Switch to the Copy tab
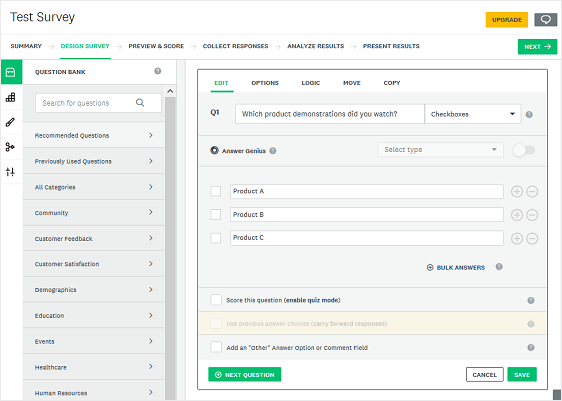 tap(392, 83)
